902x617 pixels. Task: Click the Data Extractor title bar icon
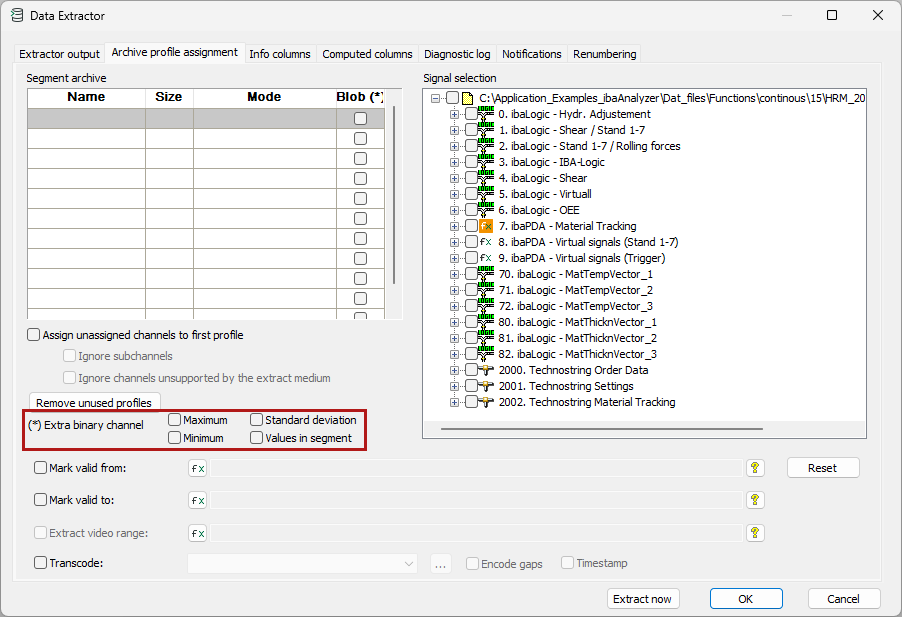pos(17,16)
